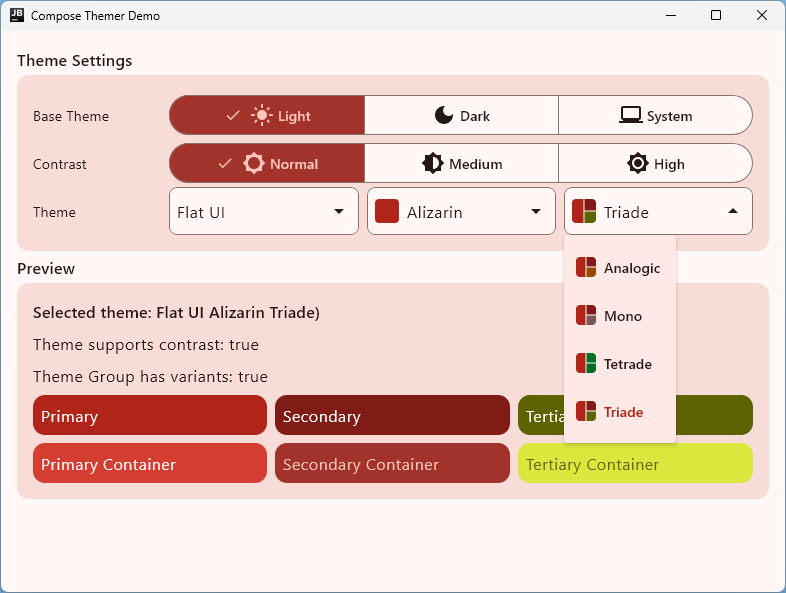Click the Analogic palette icon in the list
Image resolution: width=786 pixels, height=593 pixels.
[x=585, y=268]
